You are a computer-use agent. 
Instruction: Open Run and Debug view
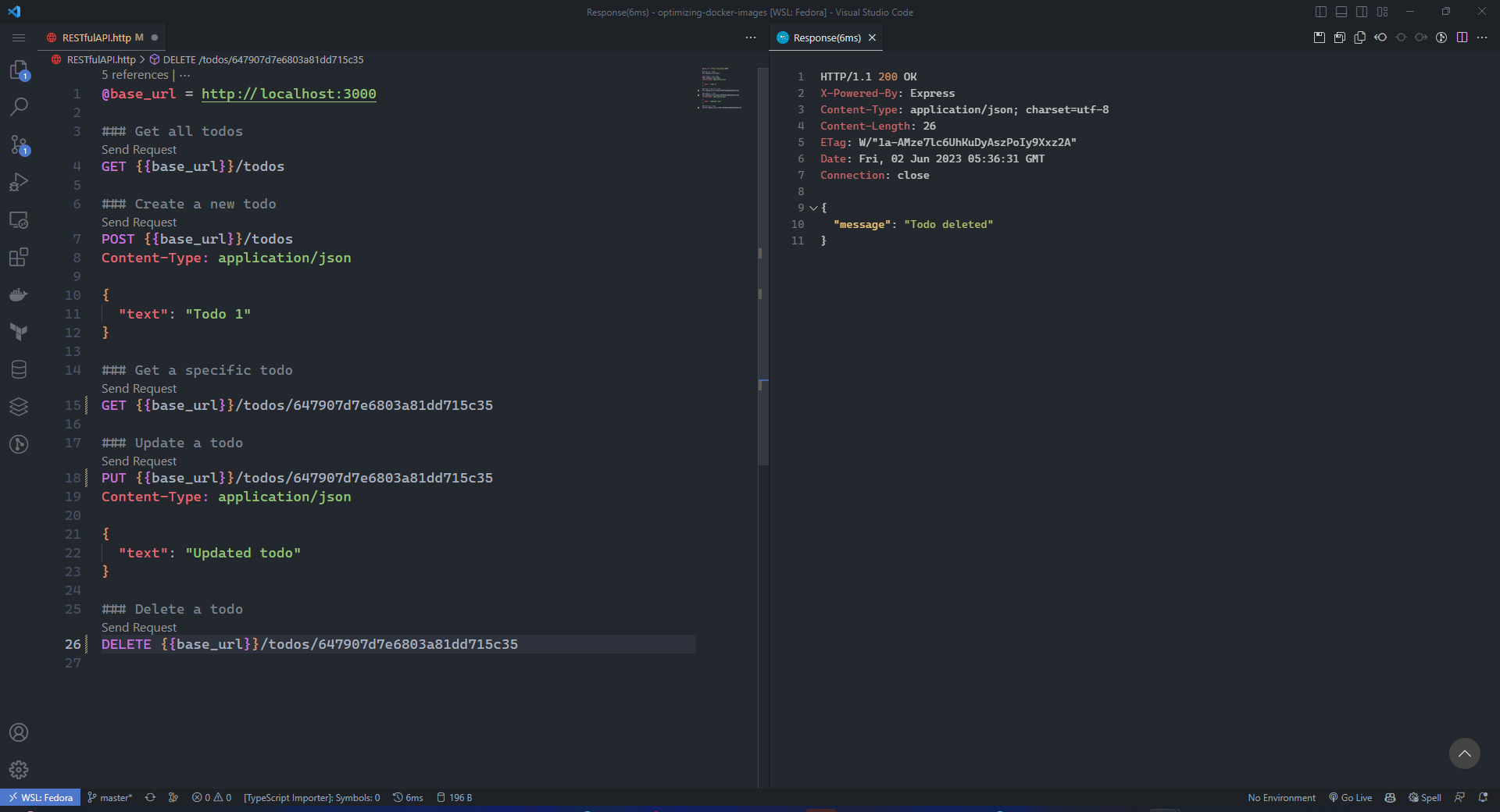[19, 182]
